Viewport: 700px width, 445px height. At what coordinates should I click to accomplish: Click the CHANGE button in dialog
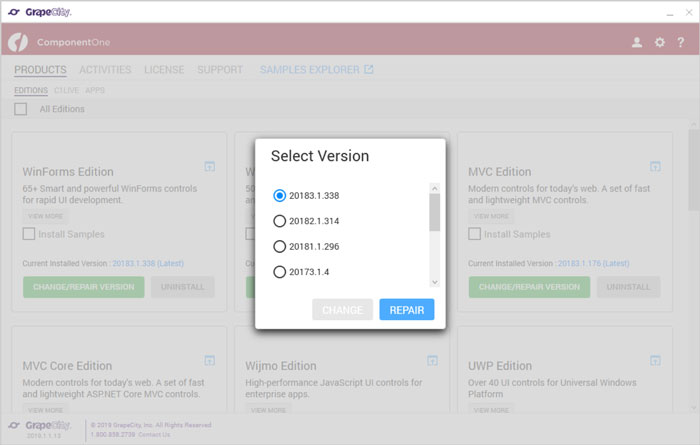(x=342, y=310)
